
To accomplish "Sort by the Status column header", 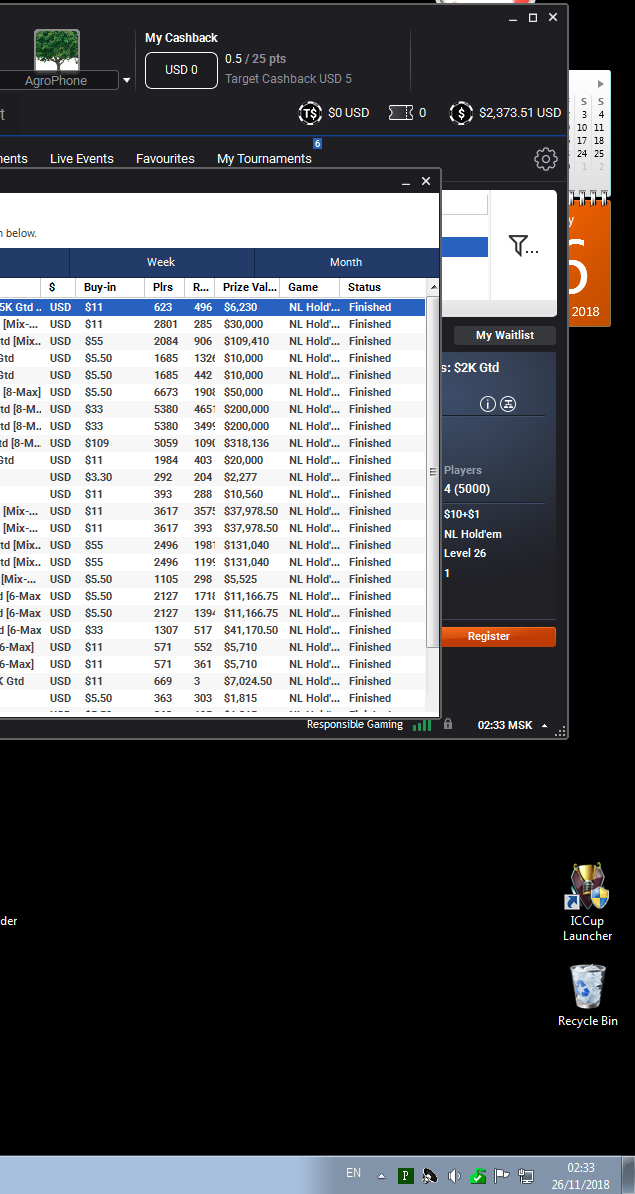I will tap(383, 287).
